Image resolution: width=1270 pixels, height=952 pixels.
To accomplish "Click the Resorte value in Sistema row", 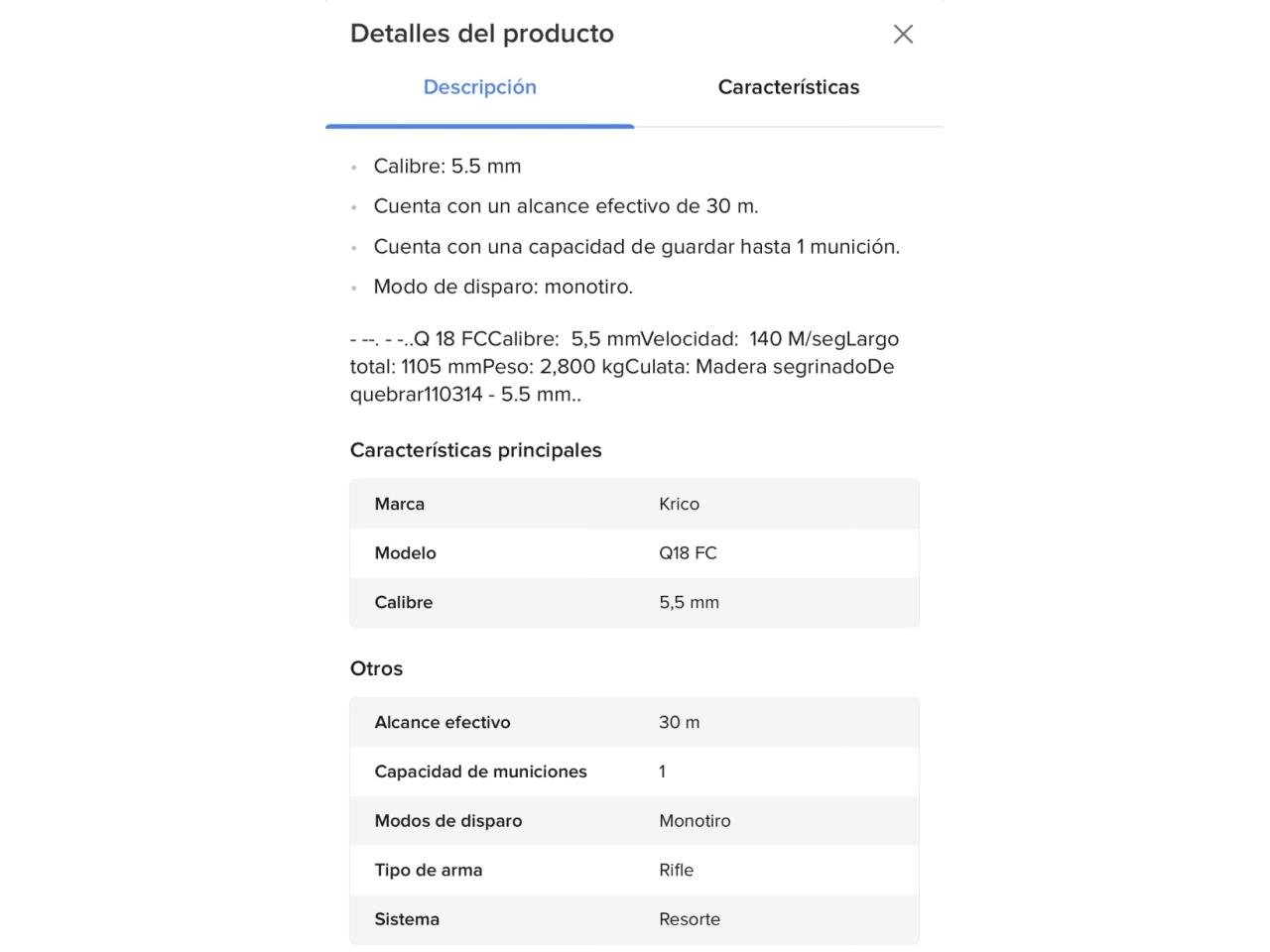I will coord(690,919).
